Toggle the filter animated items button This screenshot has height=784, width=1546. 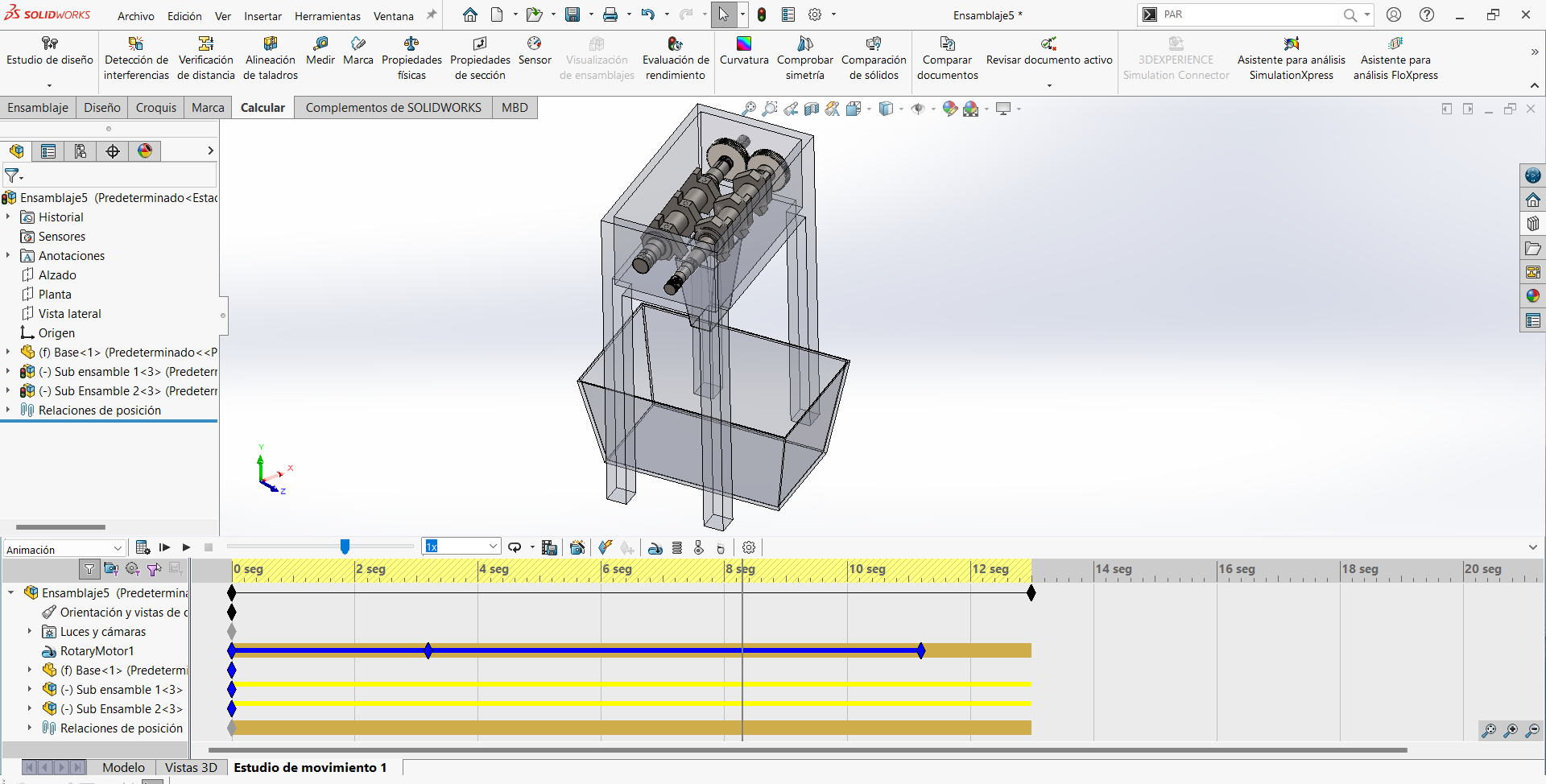click(111, 569)
